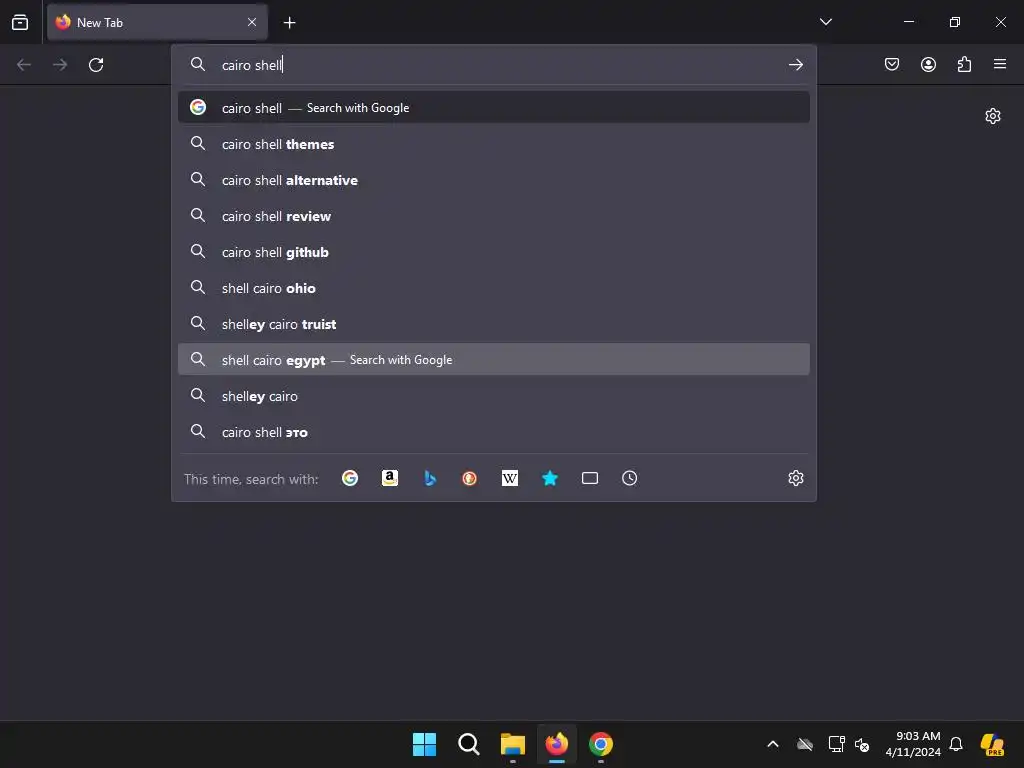Search this time with DuckDuckGo icon
This screenshot has height=768, width=1024.
pyautogui.click(x=470, y=479)
